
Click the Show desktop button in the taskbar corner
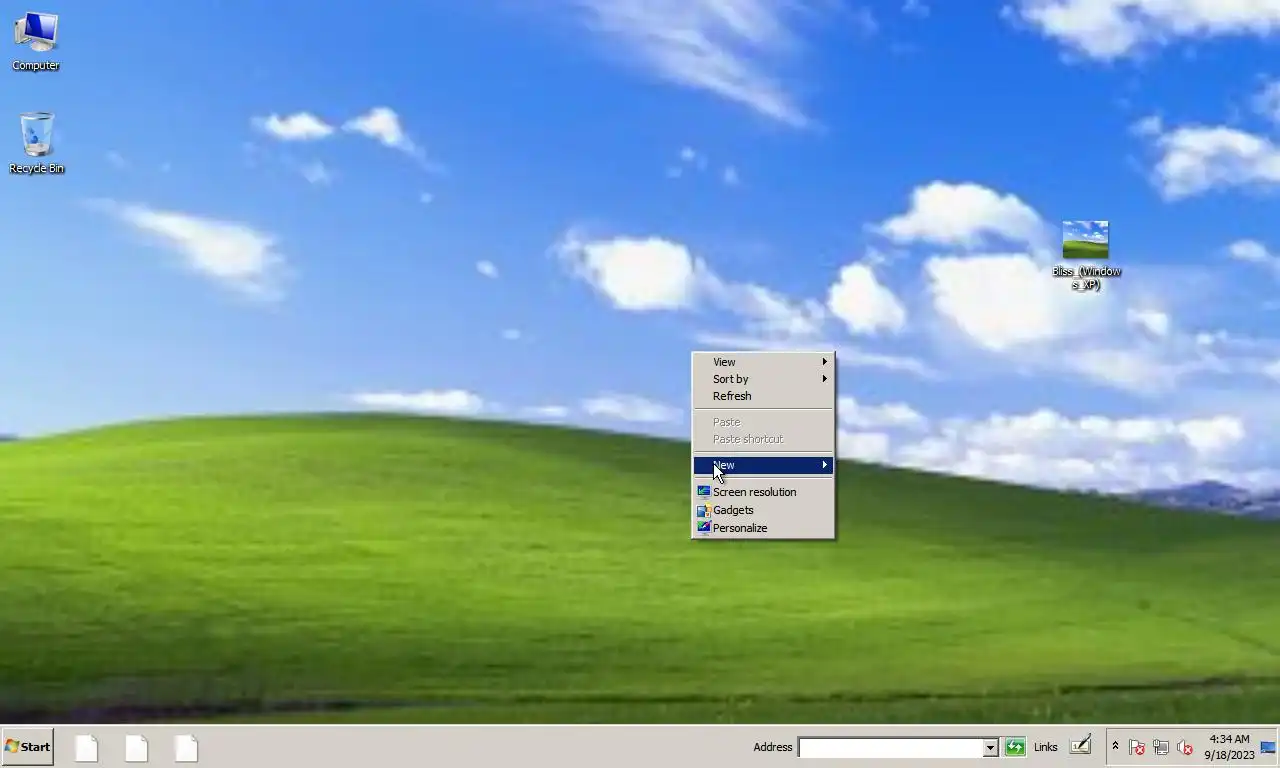(1269, 747)
